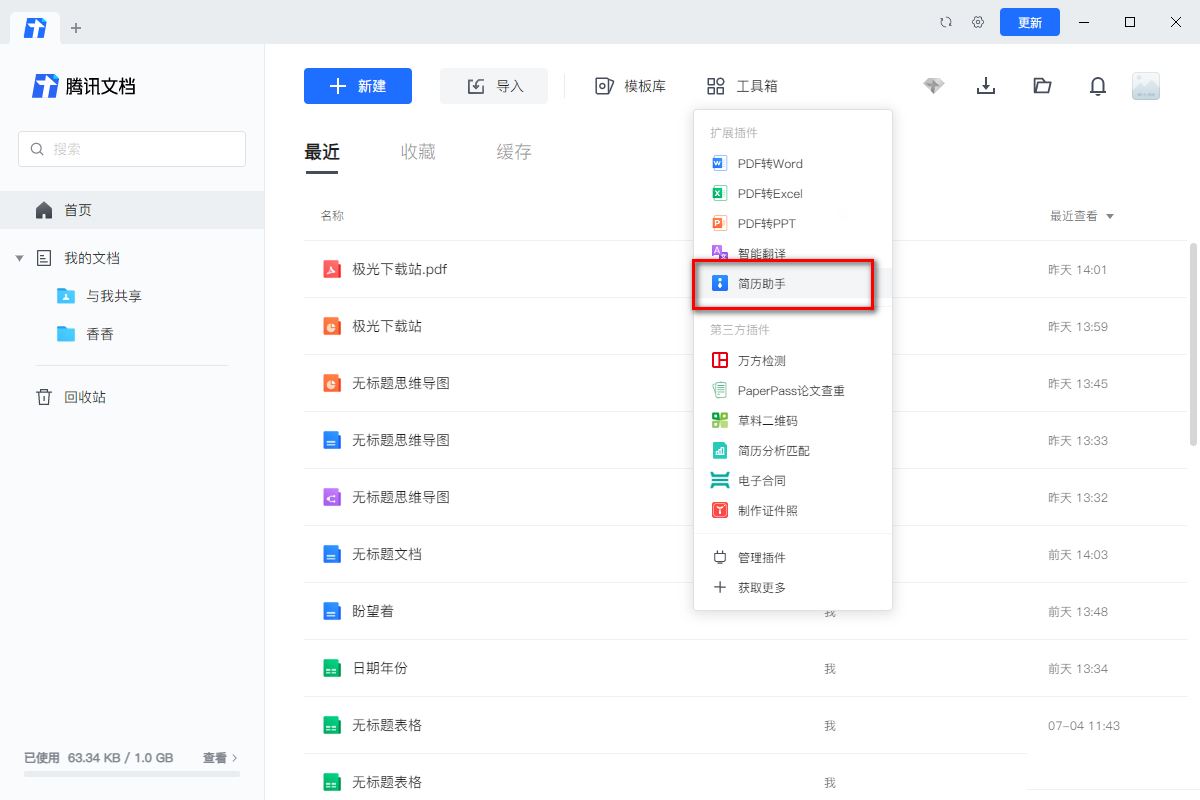The image size is (1200, 800).
Task: Click the 导入 button
Action: click(494, 86)
